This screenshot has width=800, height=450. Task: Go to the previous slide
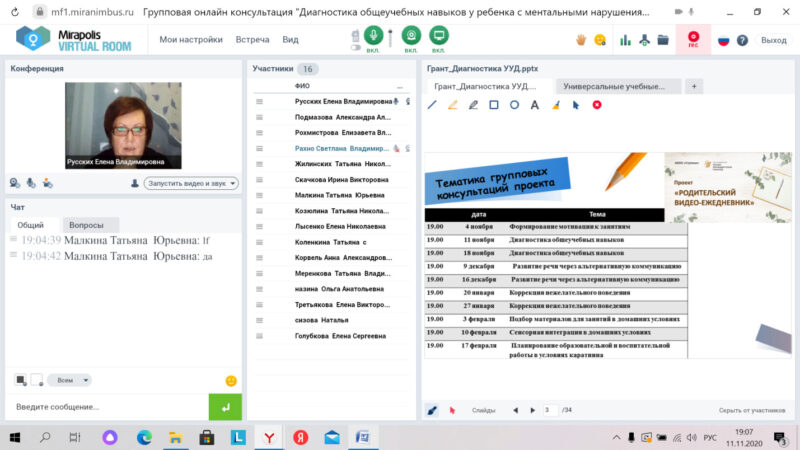515,410
